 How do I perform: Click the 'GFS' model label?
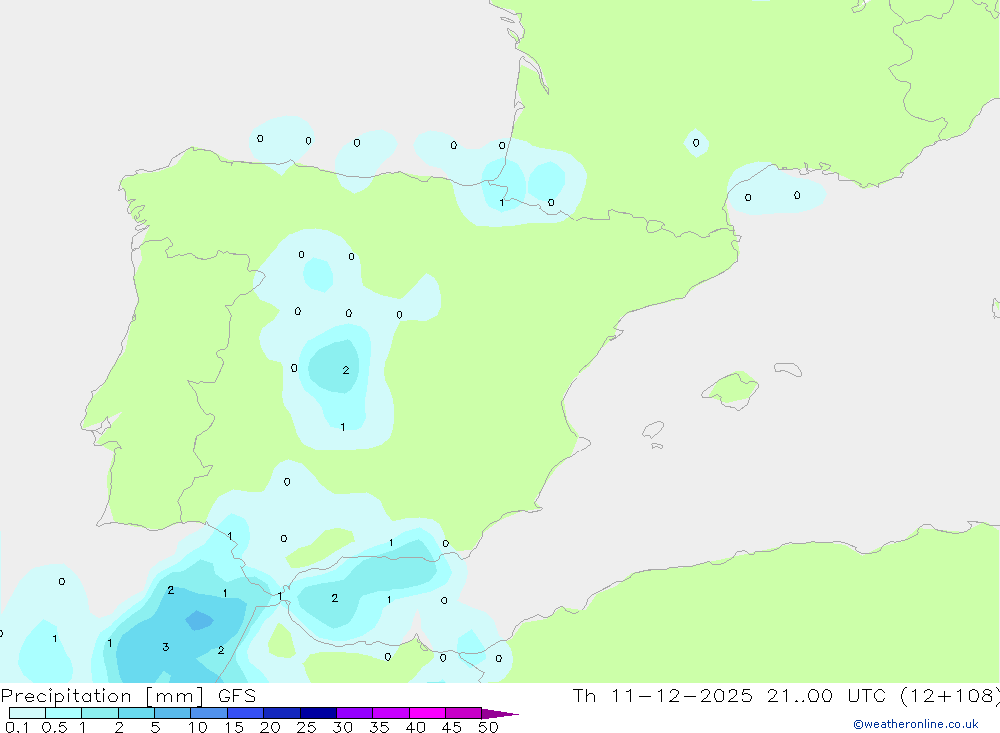click(x=237, y=696)
